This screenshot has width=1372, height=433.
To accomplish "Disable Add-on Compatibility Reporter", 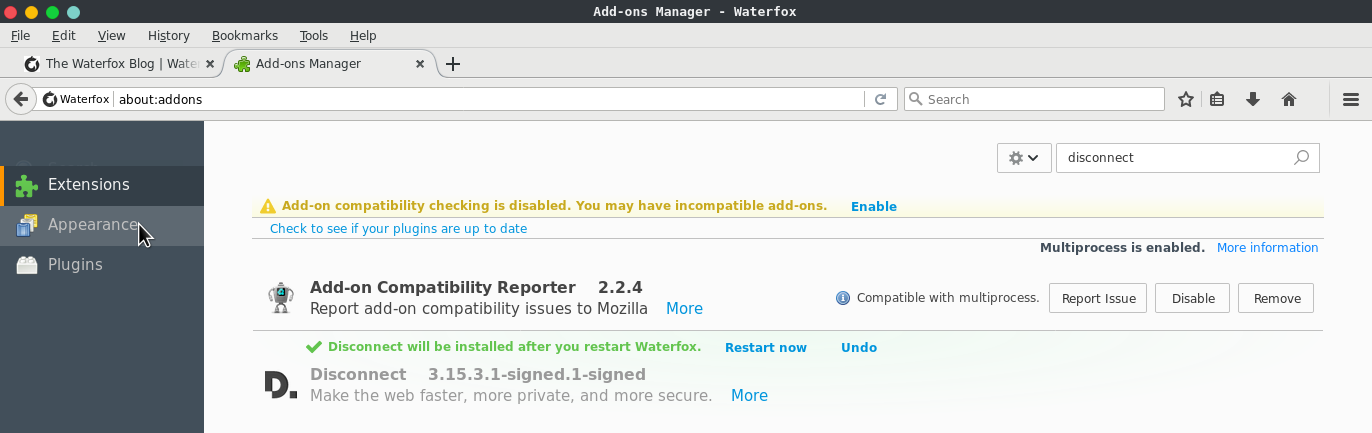I will tap(1193, 298).
